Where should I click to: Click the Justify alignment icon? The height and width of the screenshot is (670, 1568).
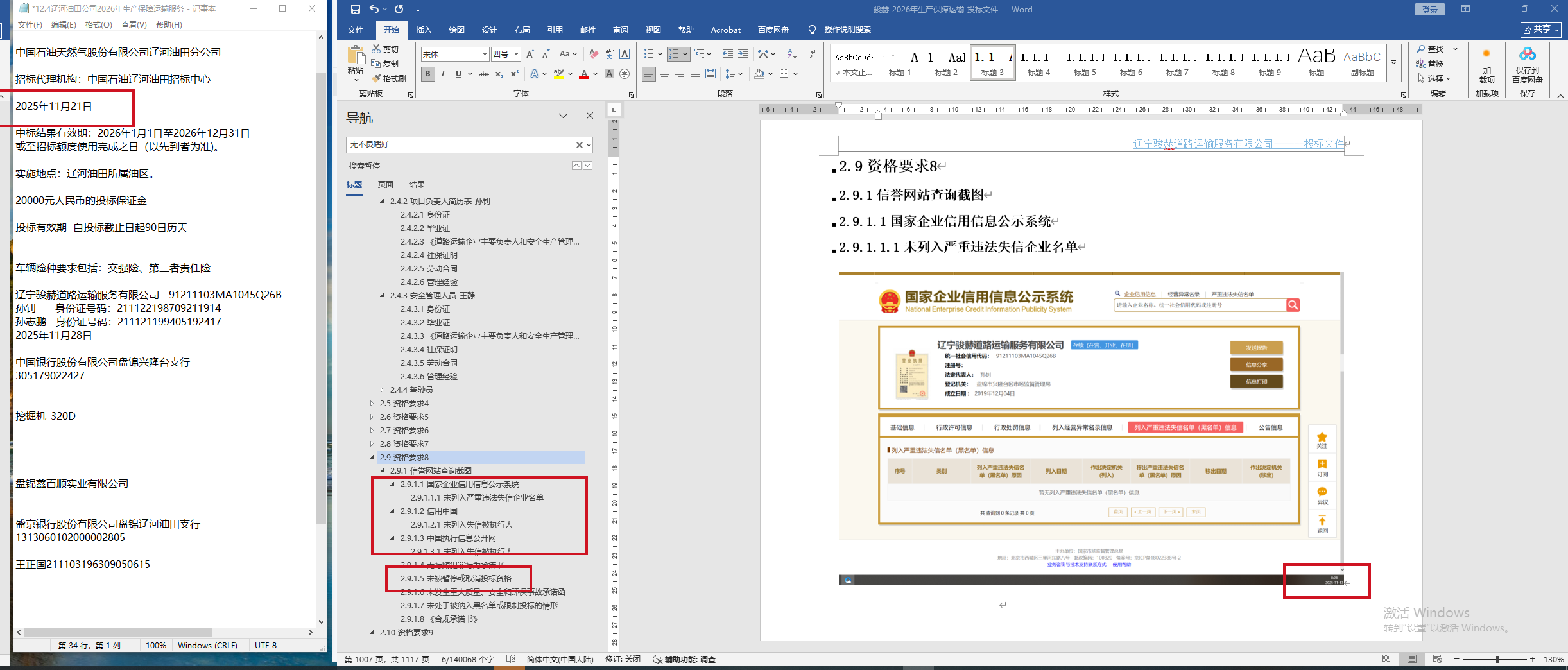coord(695,74)
